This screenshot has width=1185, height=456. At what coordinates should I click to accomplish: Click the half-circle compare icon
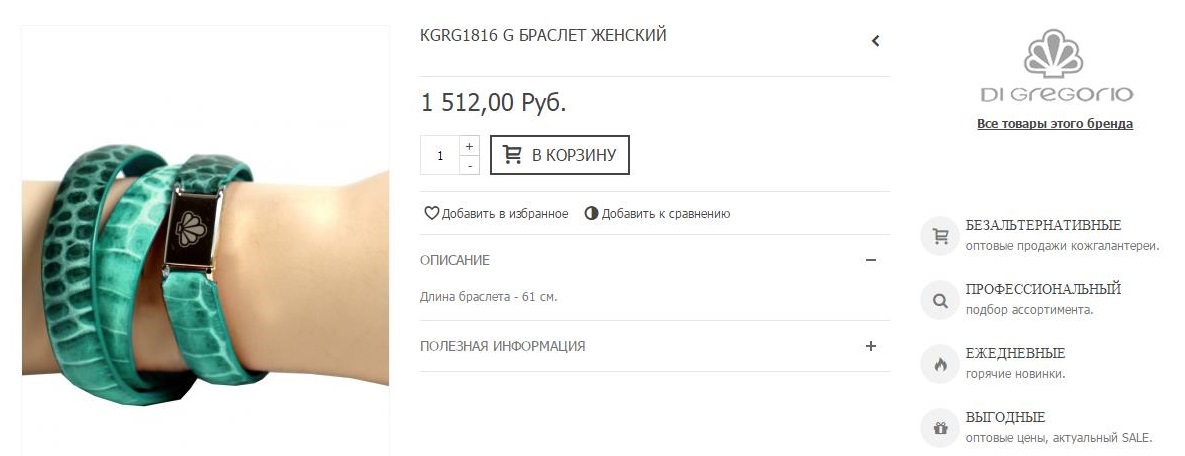click(591, 213)
